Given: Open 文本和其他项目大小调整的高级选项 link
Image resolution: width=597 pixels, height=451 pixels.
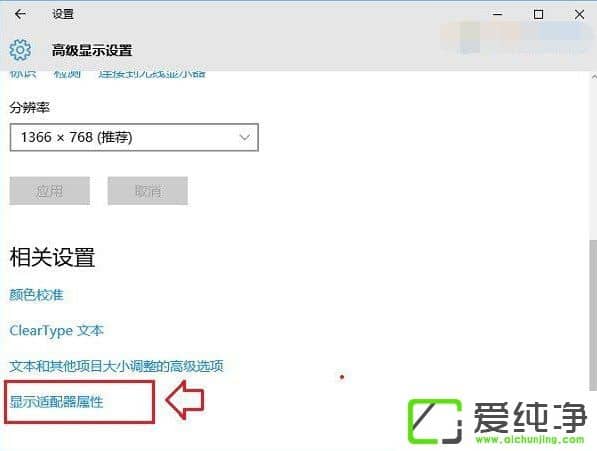Looking at the screenshot, I should point(117,366).
